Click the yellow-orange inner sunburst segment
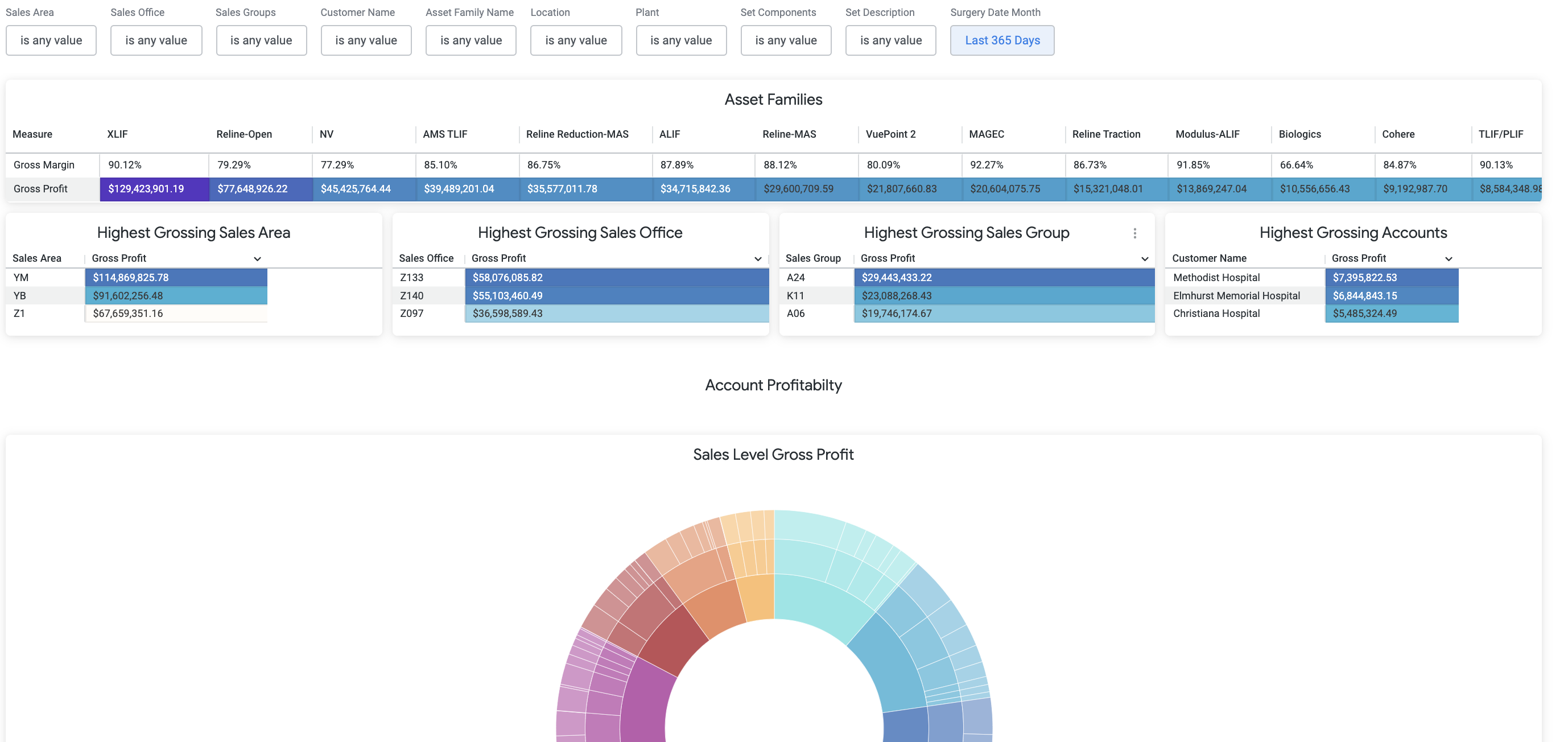 click(x=757, y=599)
